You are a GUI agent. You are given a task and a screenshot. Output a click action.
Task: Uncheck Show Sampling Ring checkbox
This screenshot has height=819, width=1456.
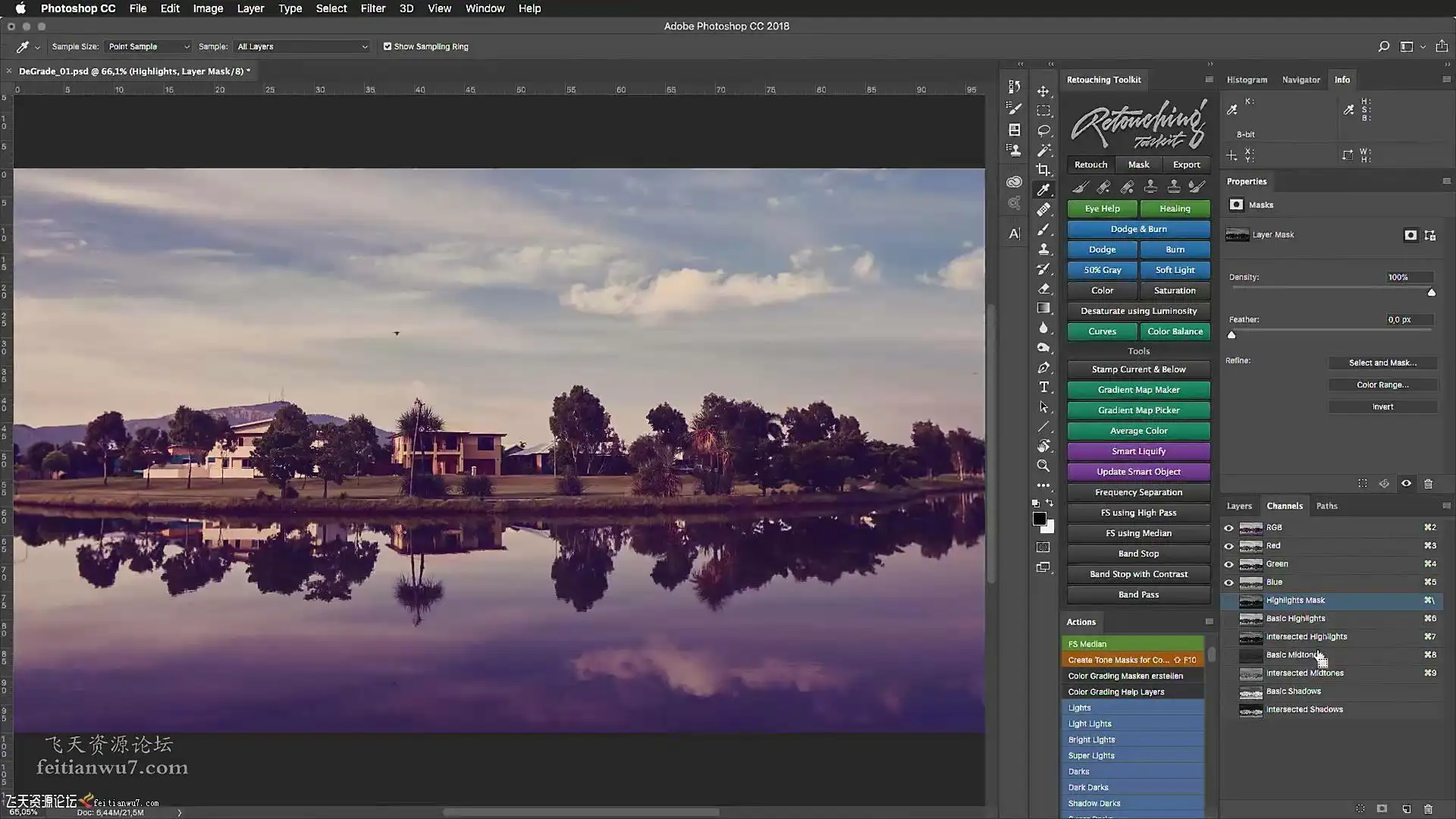pyautogui.click(x=388, y=46)
